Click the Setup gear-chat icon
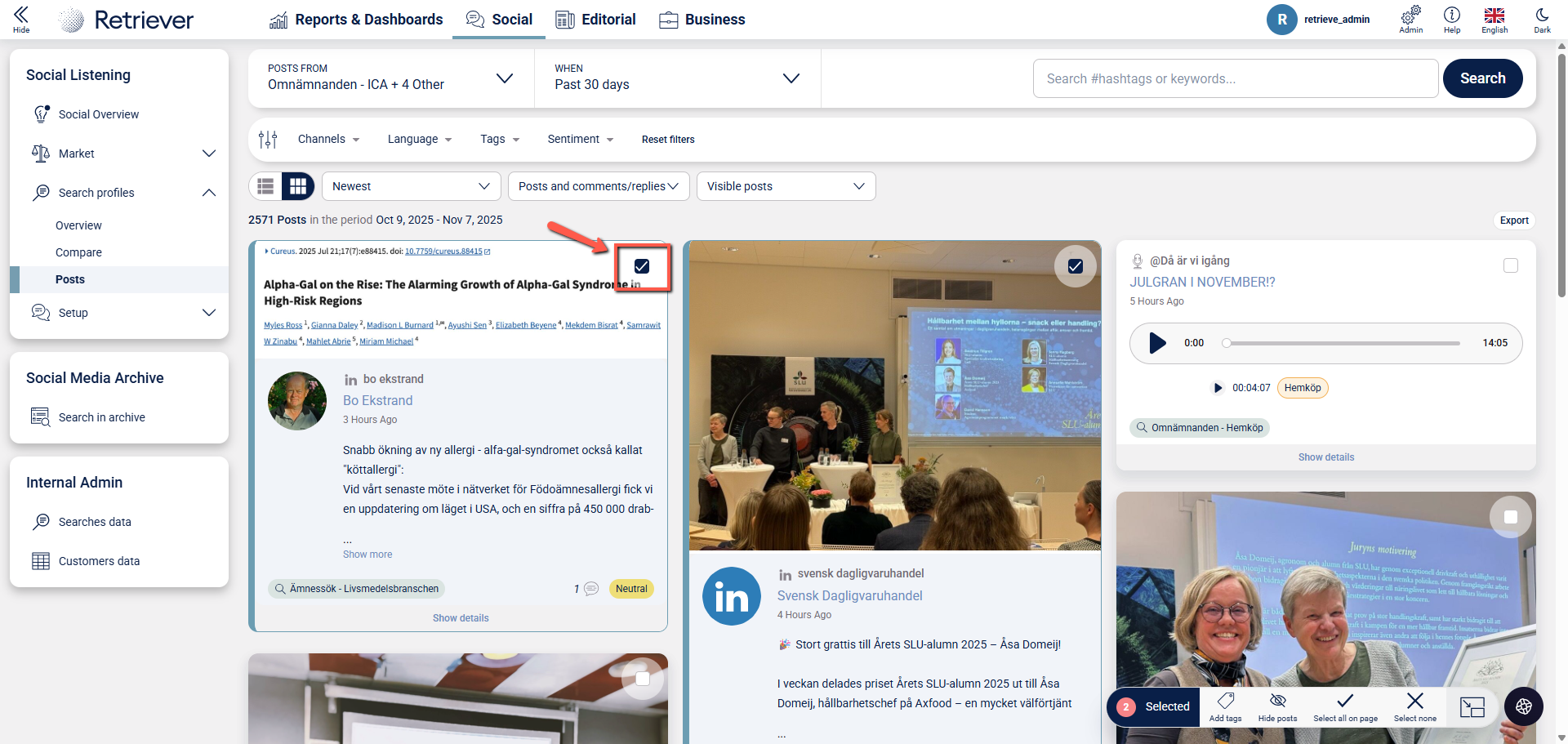 click(41, 313)
